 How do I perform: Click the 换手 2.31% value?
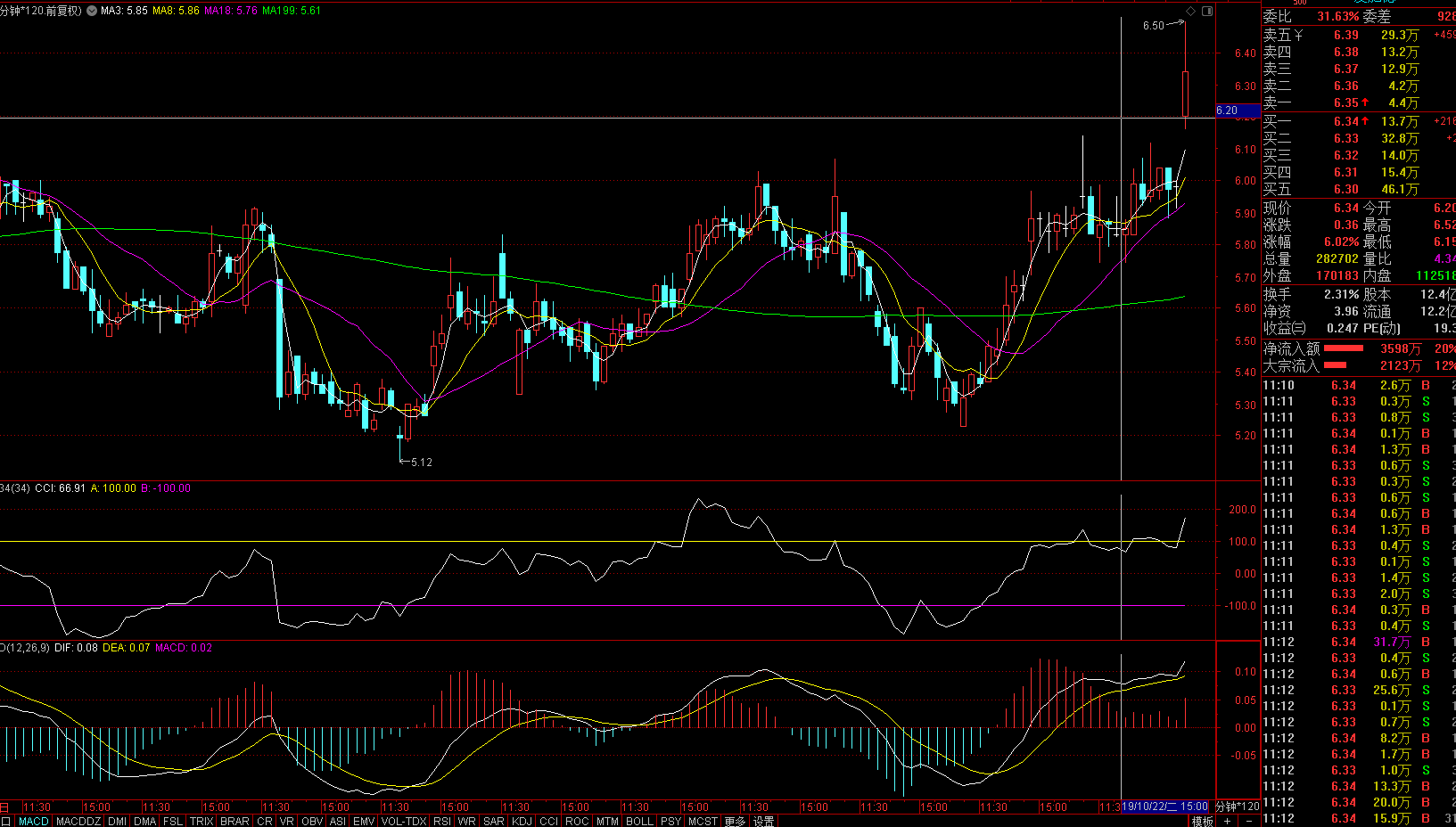[1341, 294]
